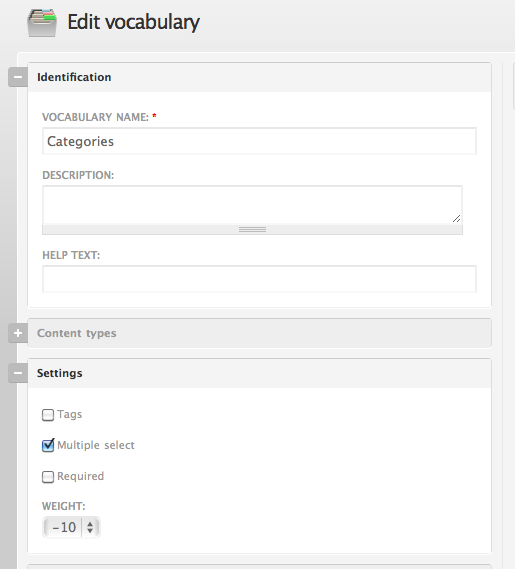515x569 pixels.
Task: Click the vocabulary drawer icon beside the title
Action: pyautogui.click(x=42, y=22)
